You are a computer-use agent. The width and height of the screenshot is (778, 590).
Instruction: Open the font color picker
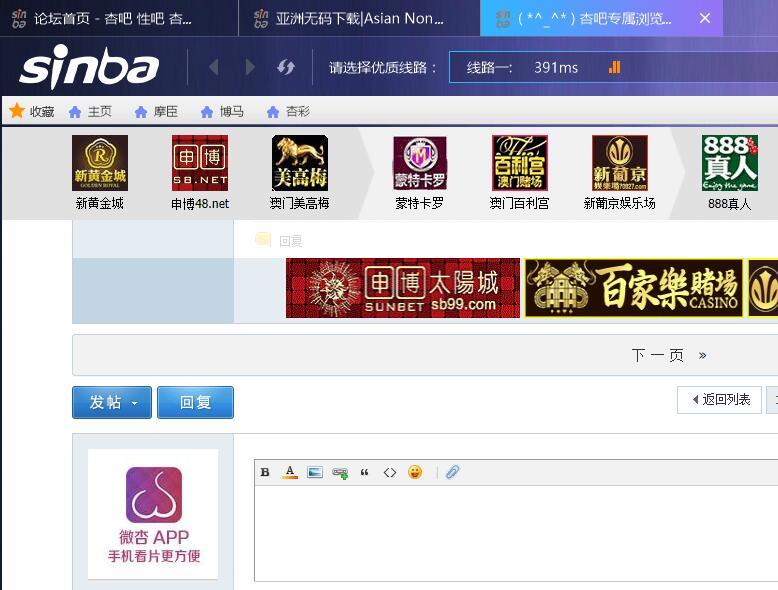click(290, 472)
